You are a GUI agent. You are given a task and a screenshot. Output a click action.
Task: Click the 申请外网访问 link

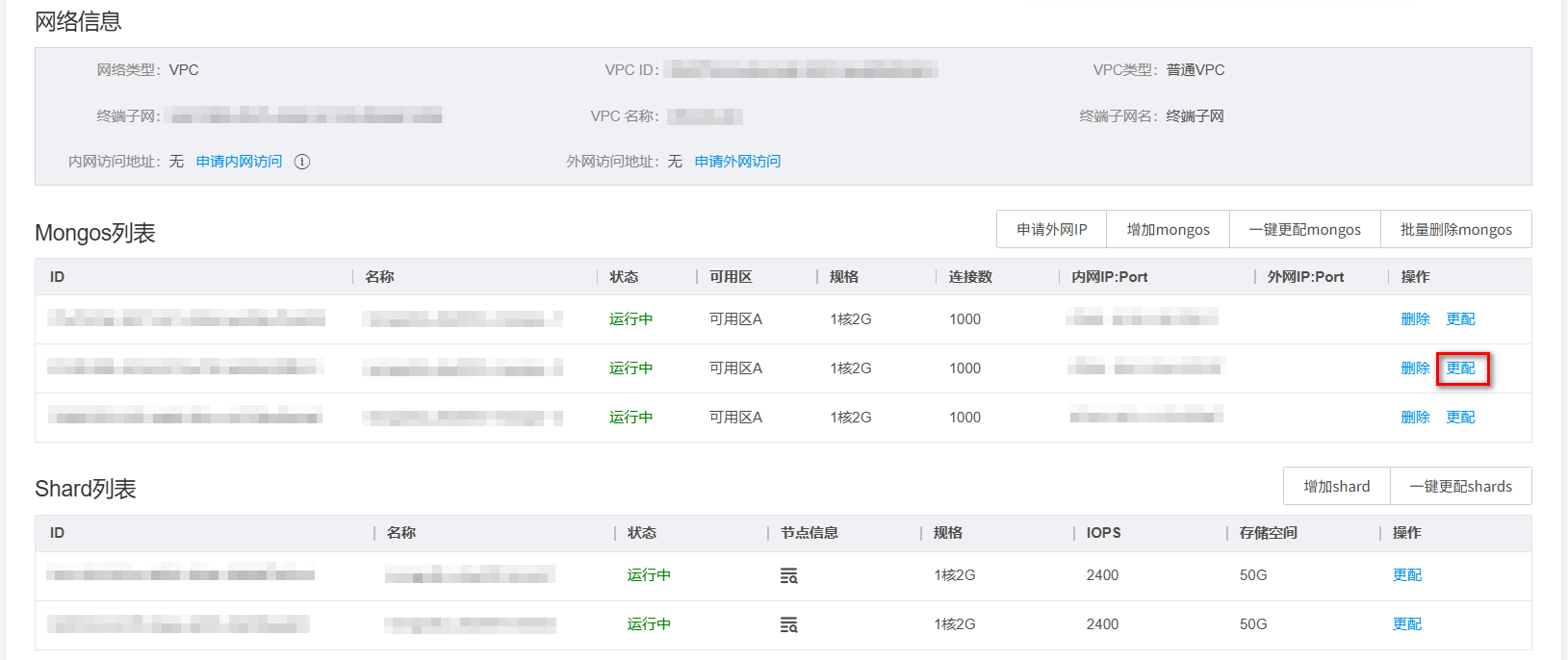tap(737, 162)
